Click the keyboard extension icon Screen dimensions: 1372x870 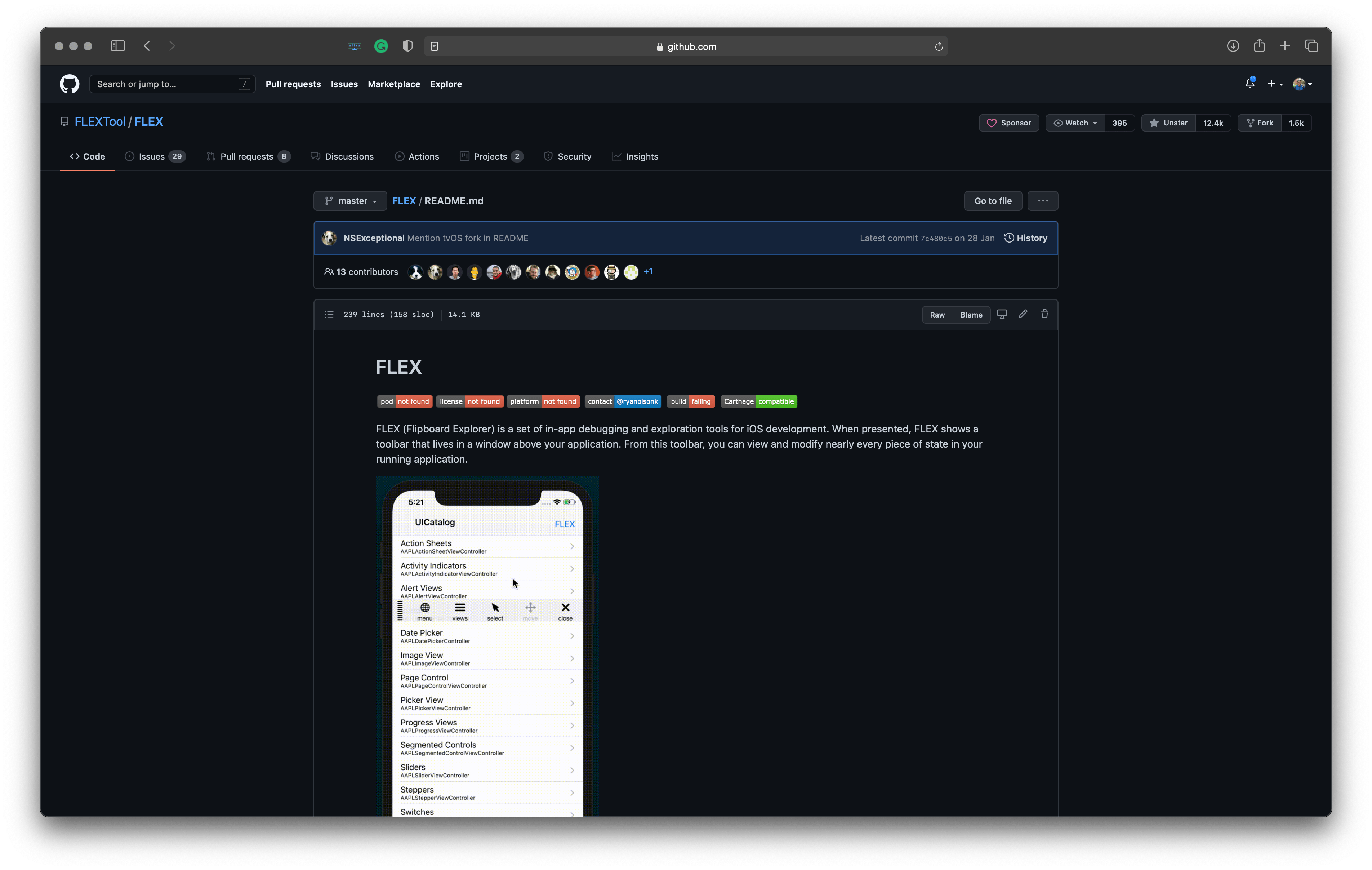(x=355, y=46)
